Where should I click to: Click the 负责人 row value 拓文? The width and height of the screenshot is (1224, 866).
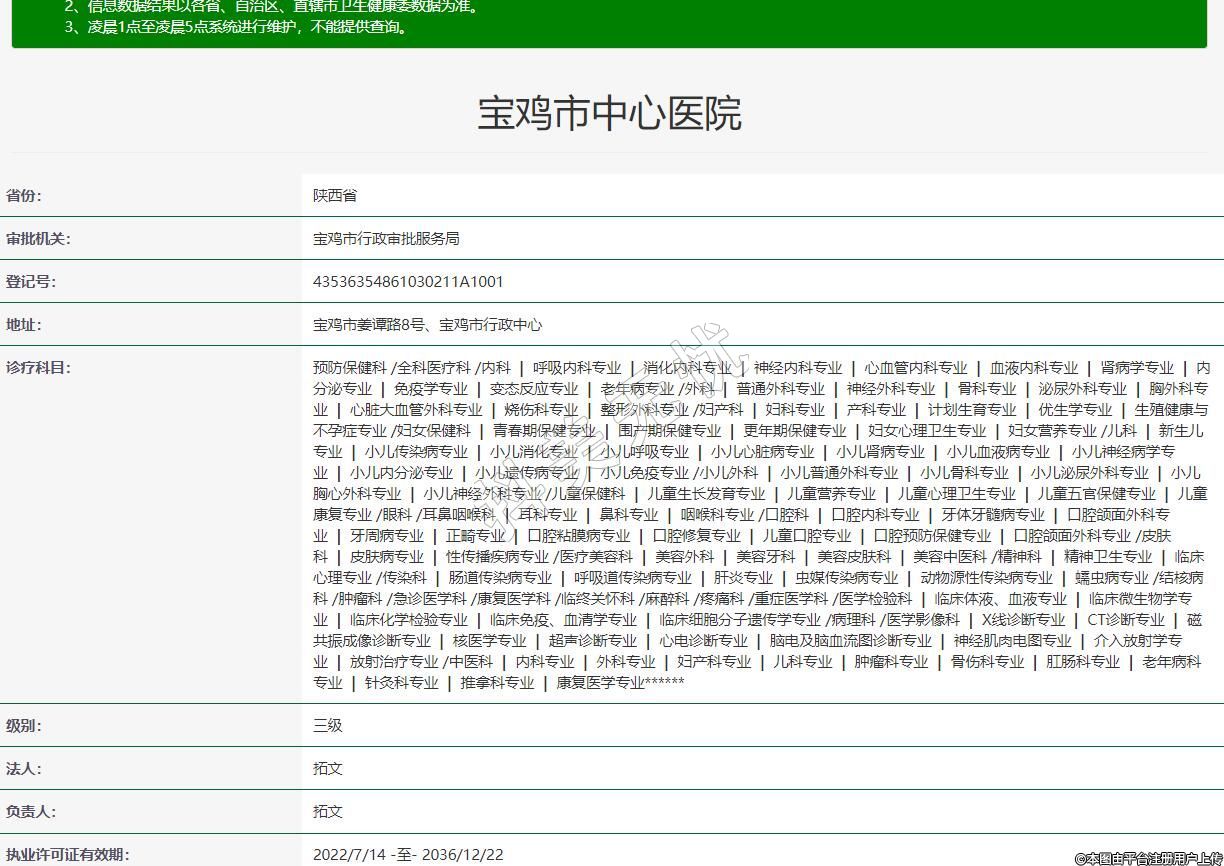point(328,812)
